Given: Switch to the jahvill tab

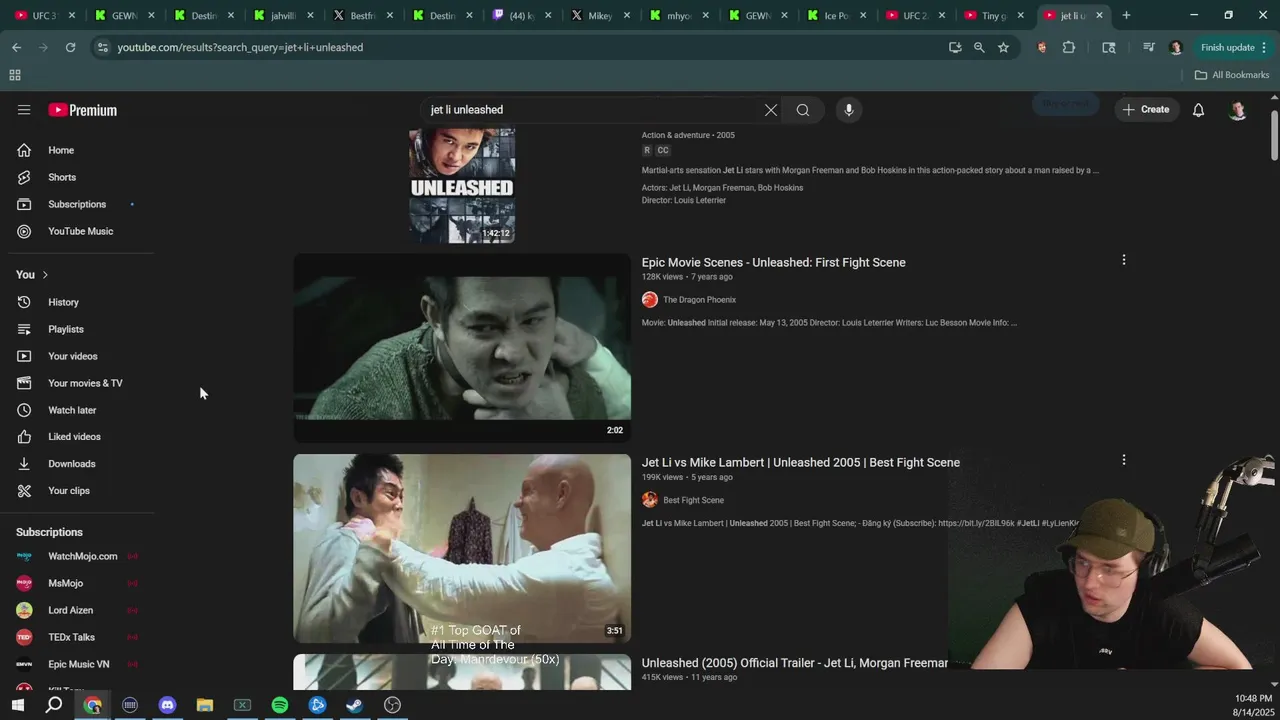Looking at the screenshot, I should pos(283,15).
